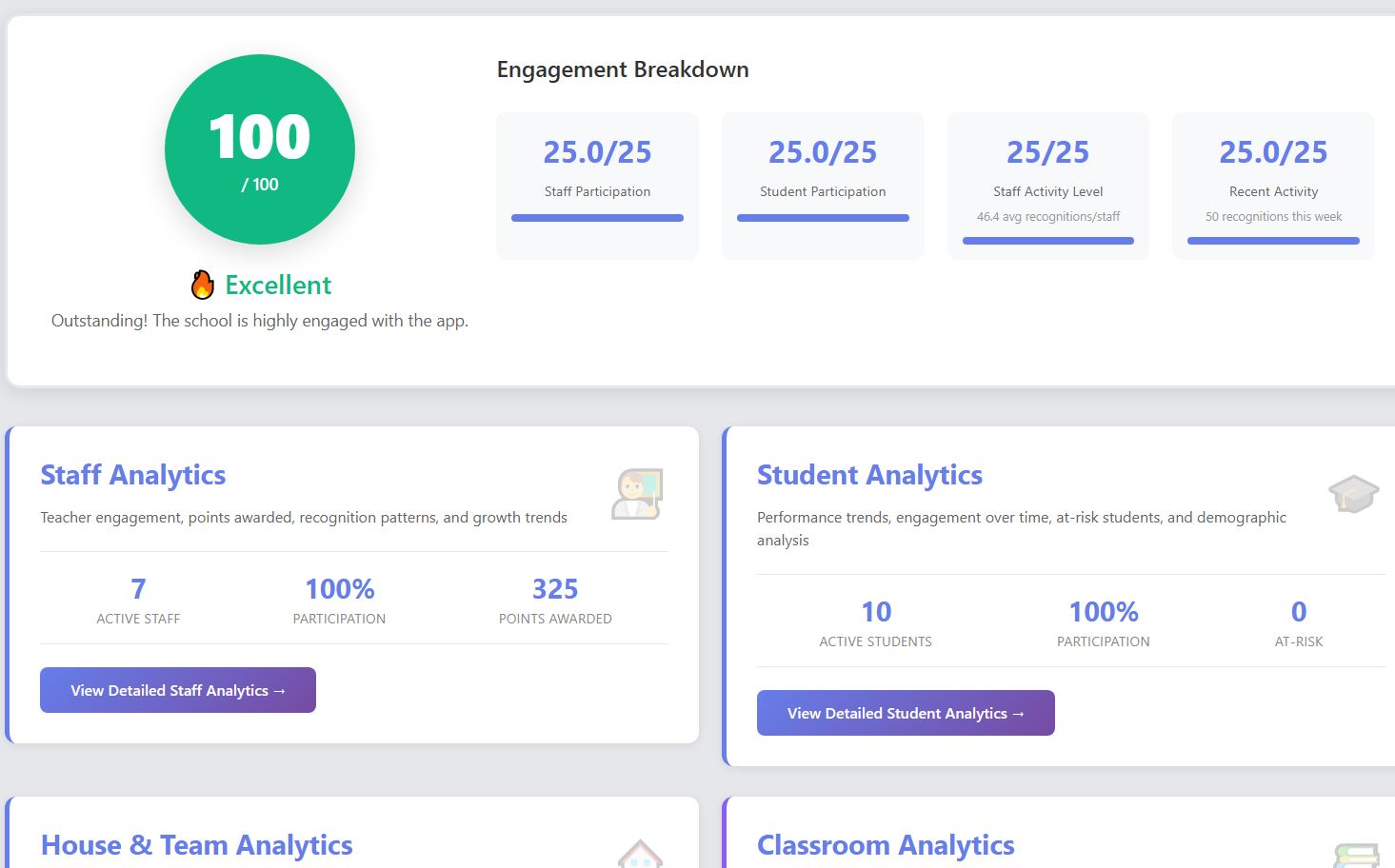Image resolution: width=1395 pixels, height=868 pixels.
Task: Open View Detailed Staff Analytics
Action: (177, 690)
